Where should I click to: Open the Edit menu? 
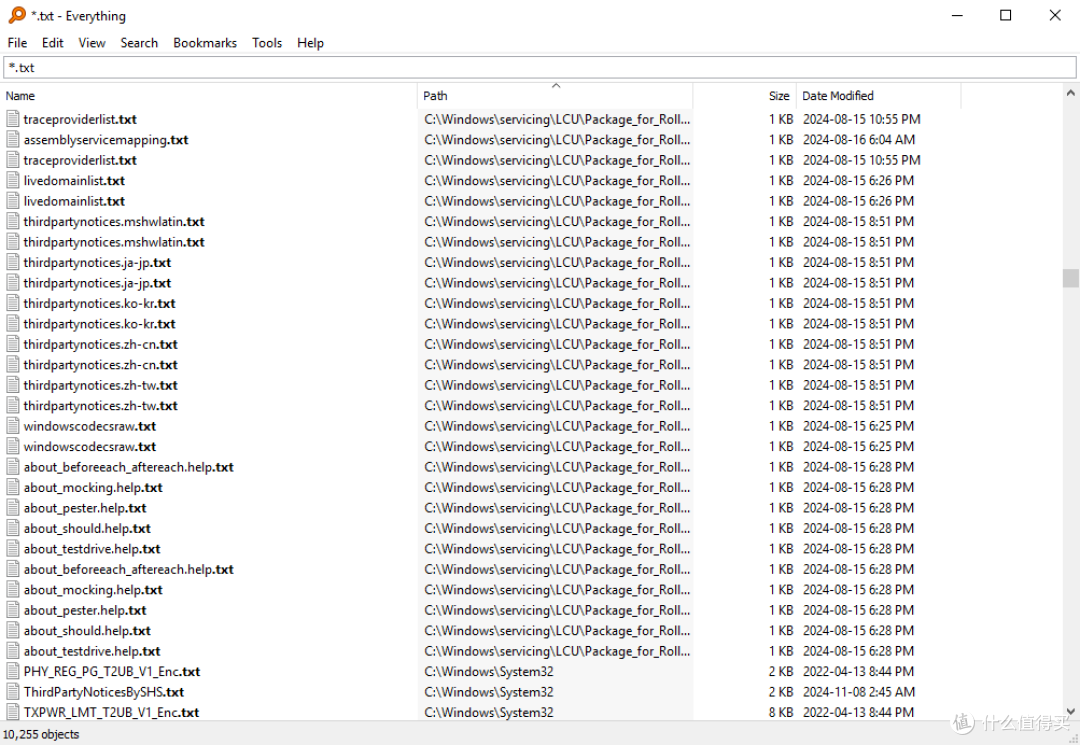[x=52, y=43]
